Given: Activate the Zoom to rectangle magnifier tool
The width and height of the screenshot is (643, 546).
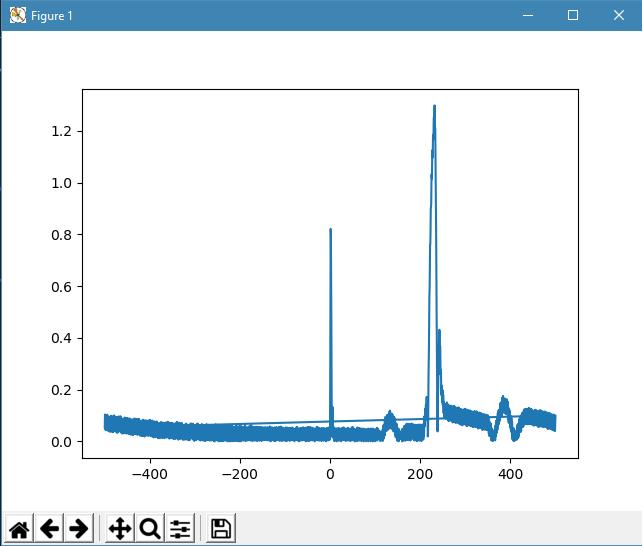Looking at the screenshot, I should [150, 528].
